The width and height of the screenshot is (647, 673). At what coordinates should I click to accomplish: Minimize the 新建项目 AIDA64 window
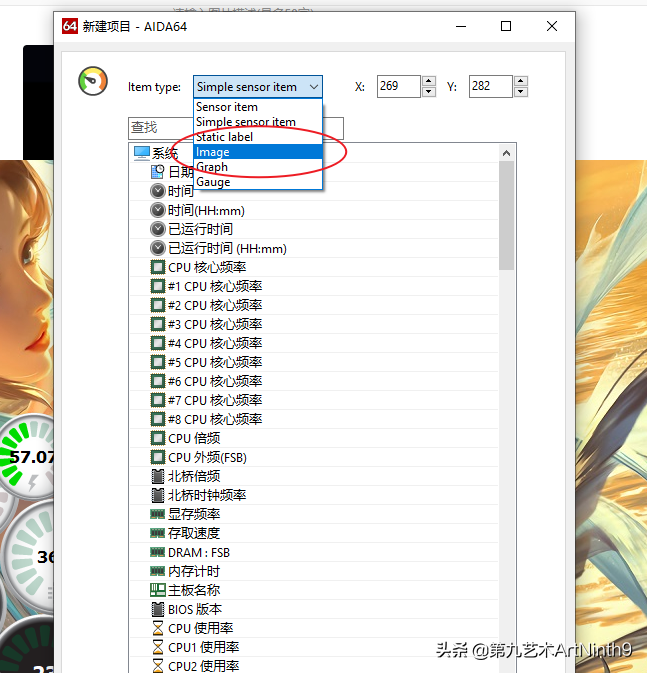(x=461, y=26)
